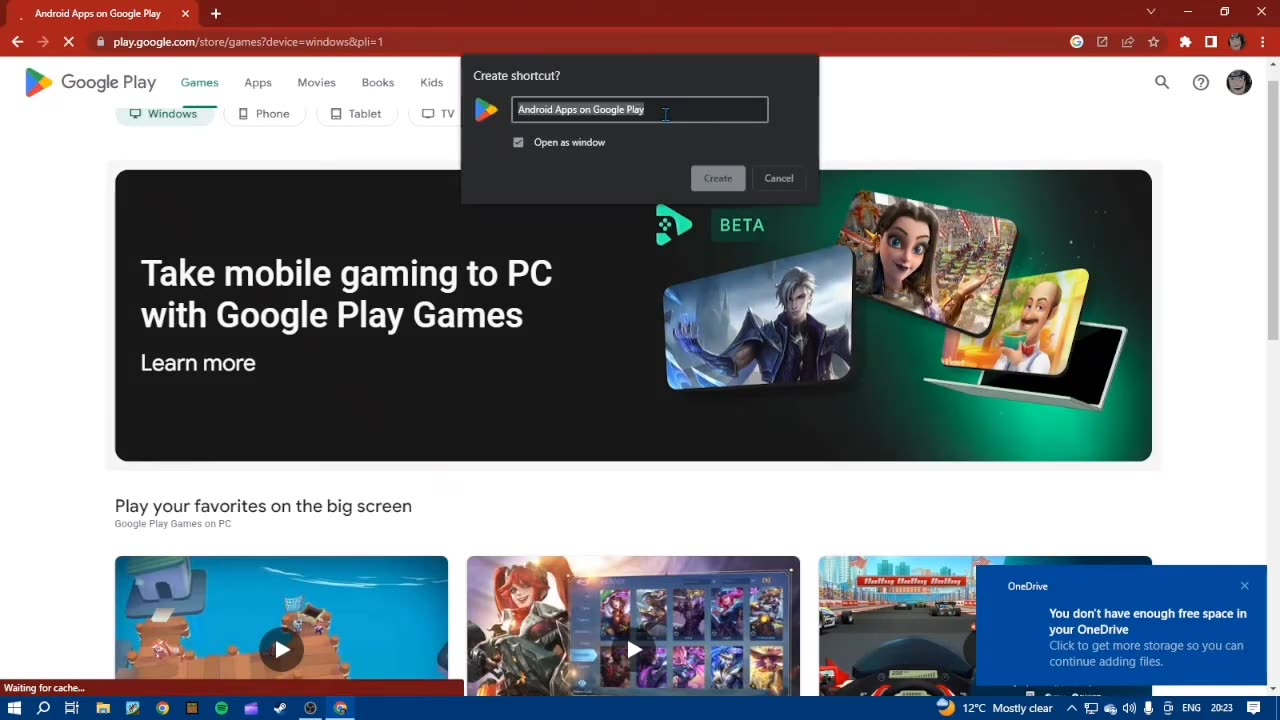Open the Kids tab

431,82
